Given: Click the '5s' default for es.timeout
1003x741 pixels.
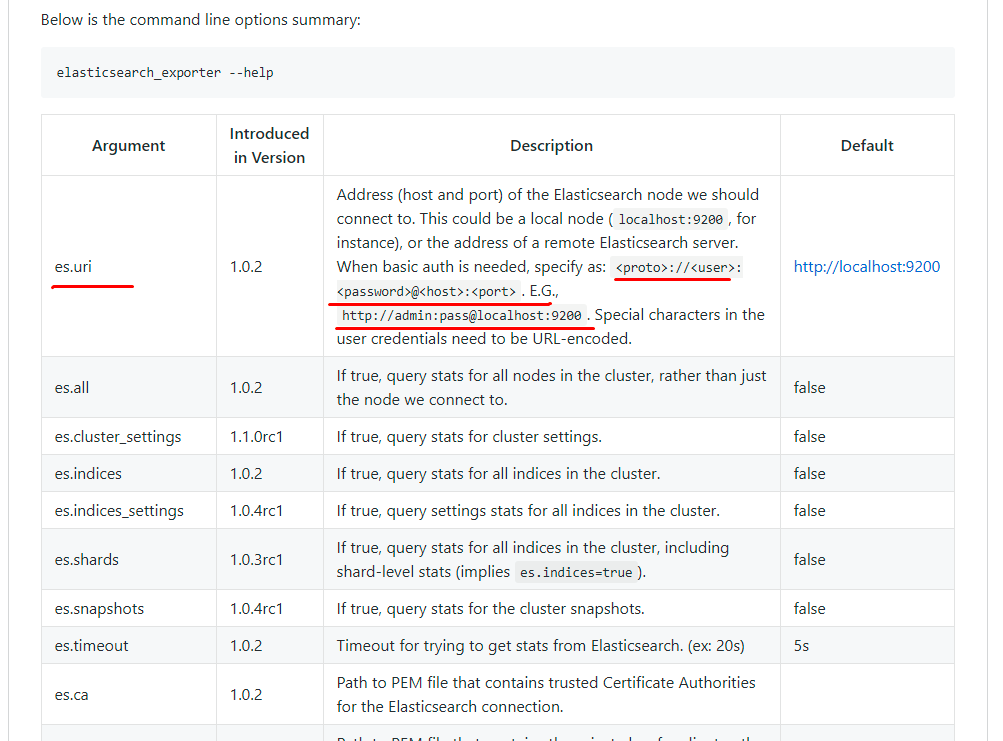Looking at the screenshot, I should tap(802, 646).
